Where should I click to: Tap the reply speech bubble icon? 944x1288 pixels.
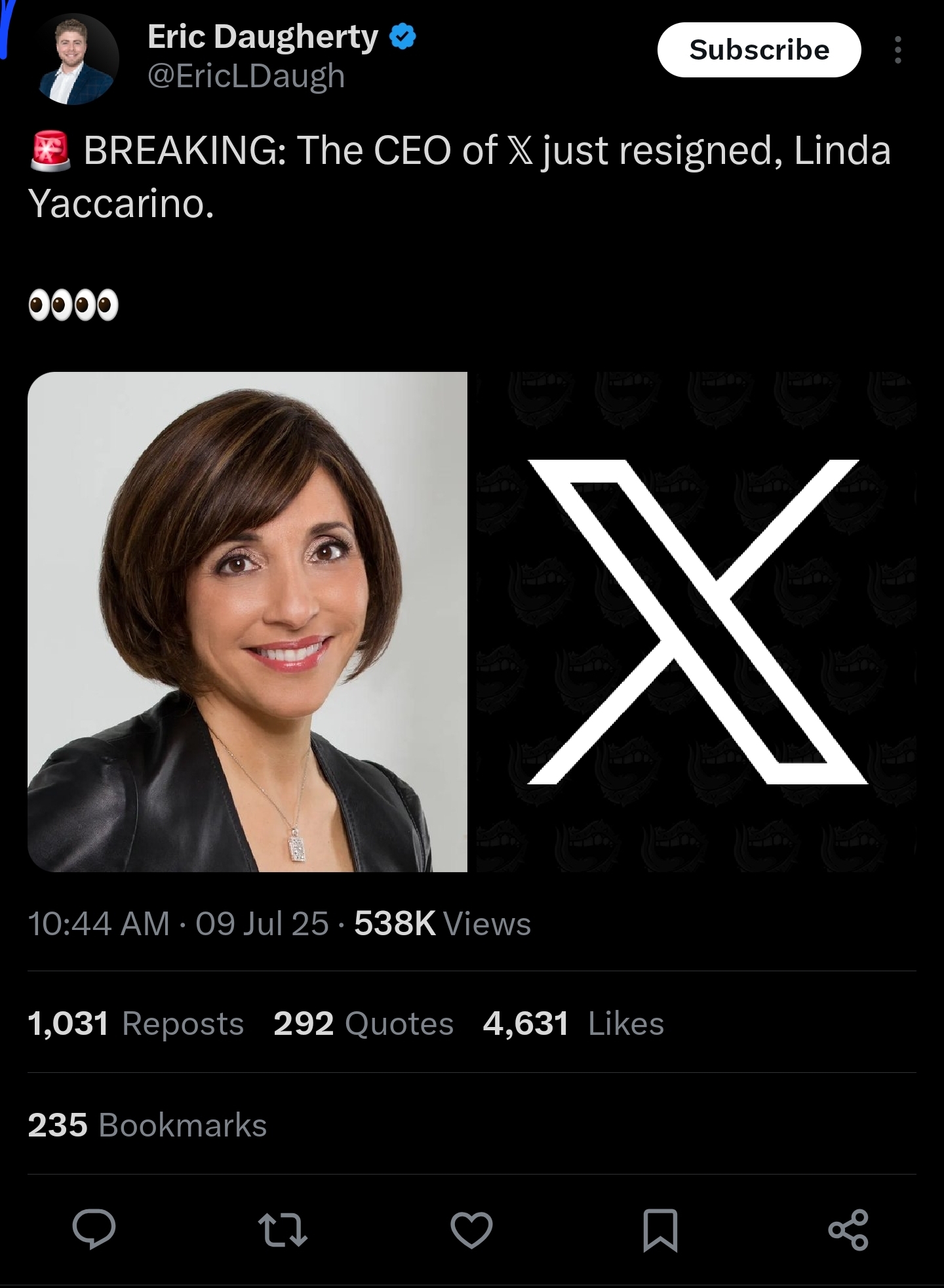[94, 1229]
